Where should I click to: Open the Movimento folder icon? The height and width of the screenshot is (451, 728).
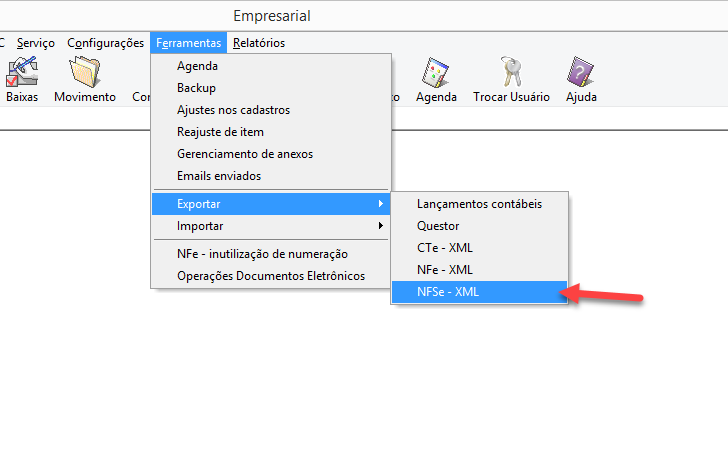[x=85, y=75]
